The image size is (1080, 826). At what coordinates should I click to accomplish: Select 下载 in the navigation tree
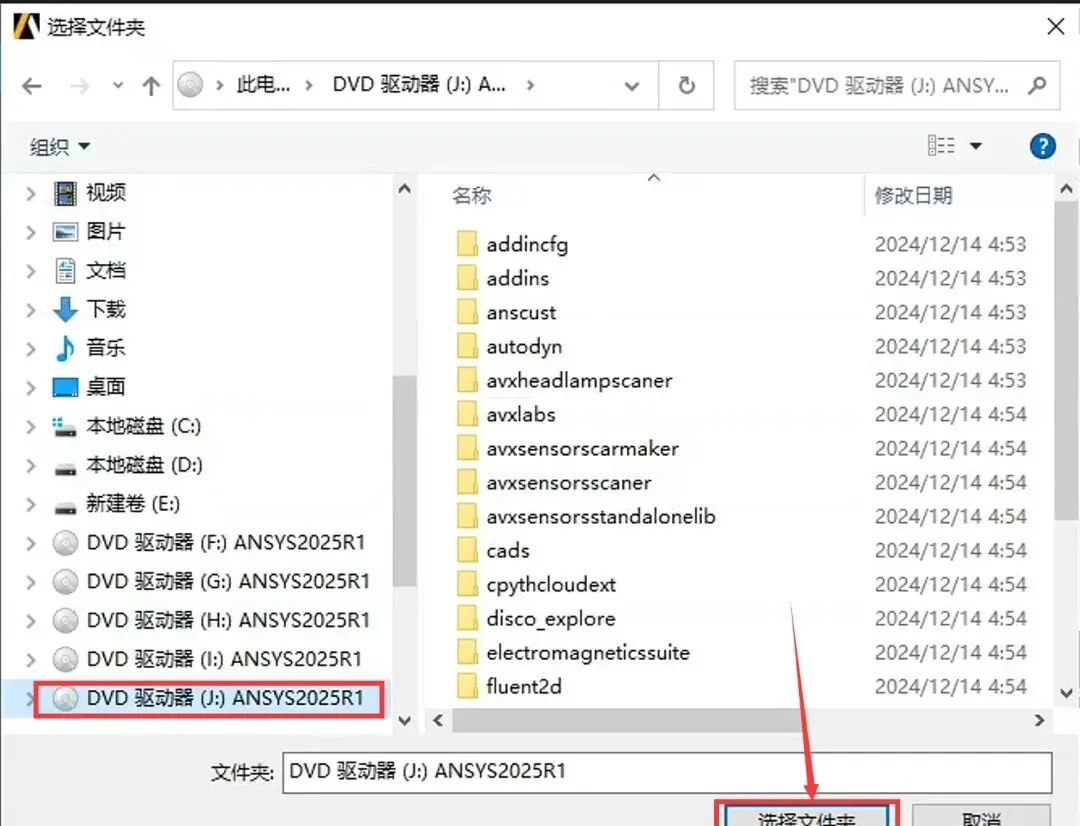[105, 309]
